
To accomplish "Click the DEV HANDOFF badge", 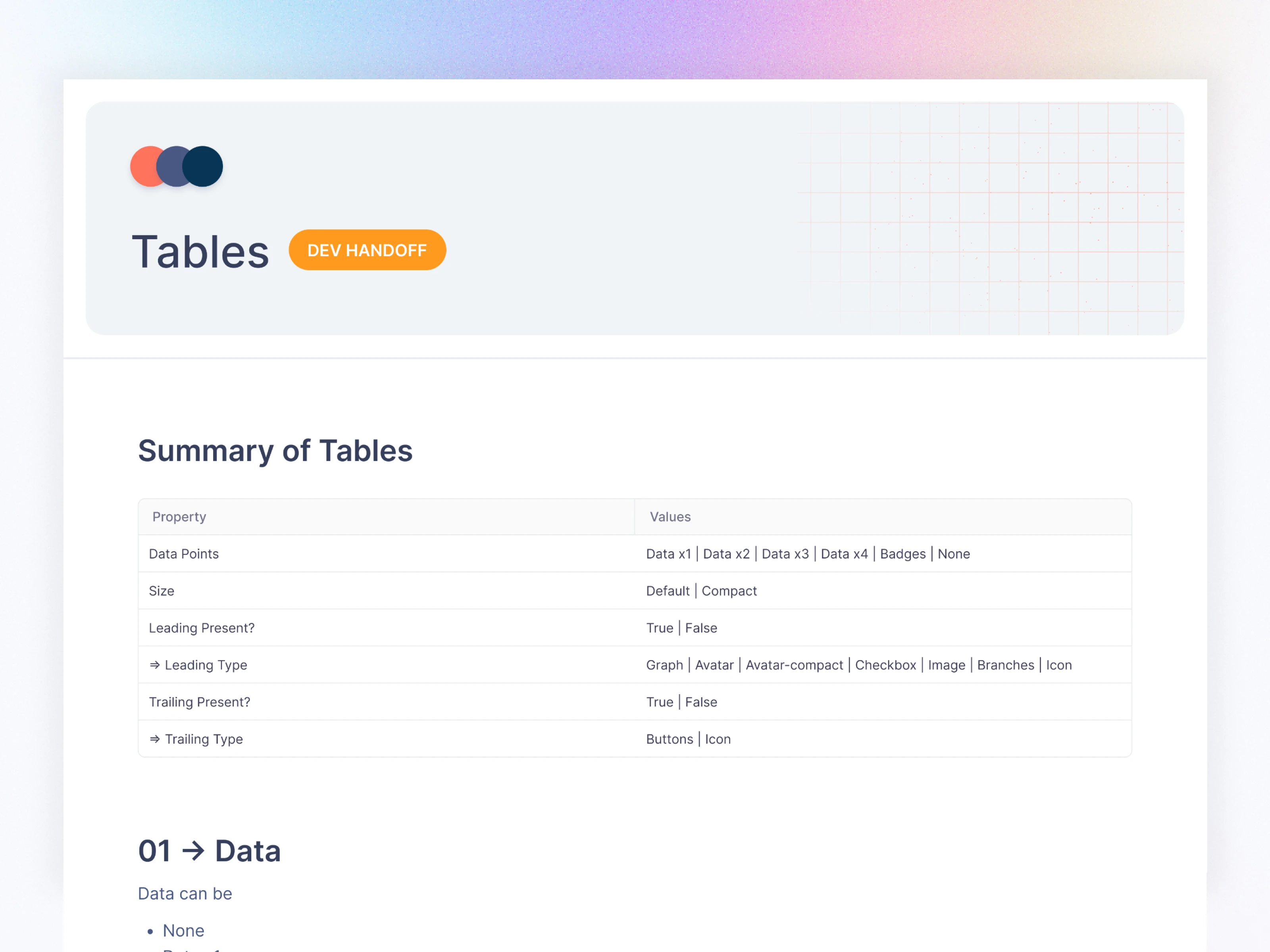I will (x=367, y=250).
